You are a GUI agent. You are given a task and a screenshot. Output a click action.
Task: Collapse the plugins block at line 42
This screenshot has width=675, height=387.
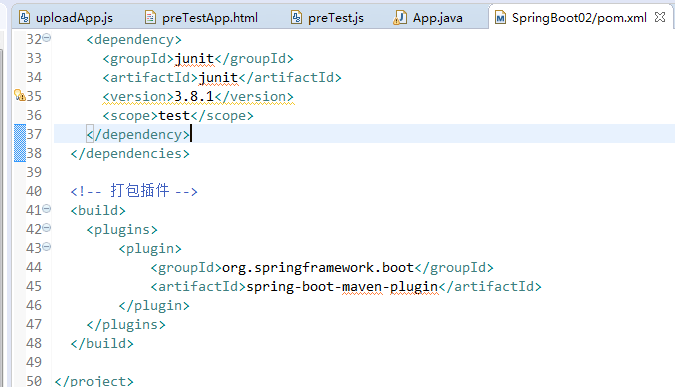(46, 227)
